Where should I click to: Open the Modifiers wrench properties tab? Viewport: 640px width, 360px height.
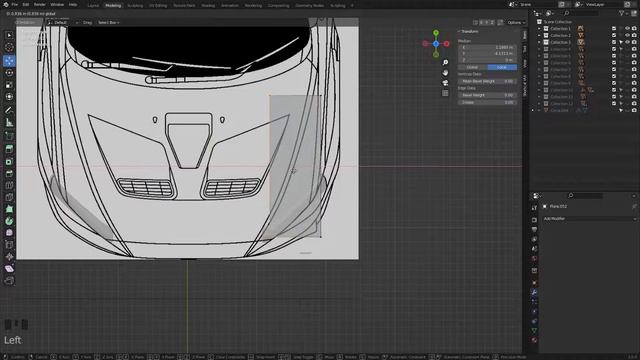tap(534, 292)
